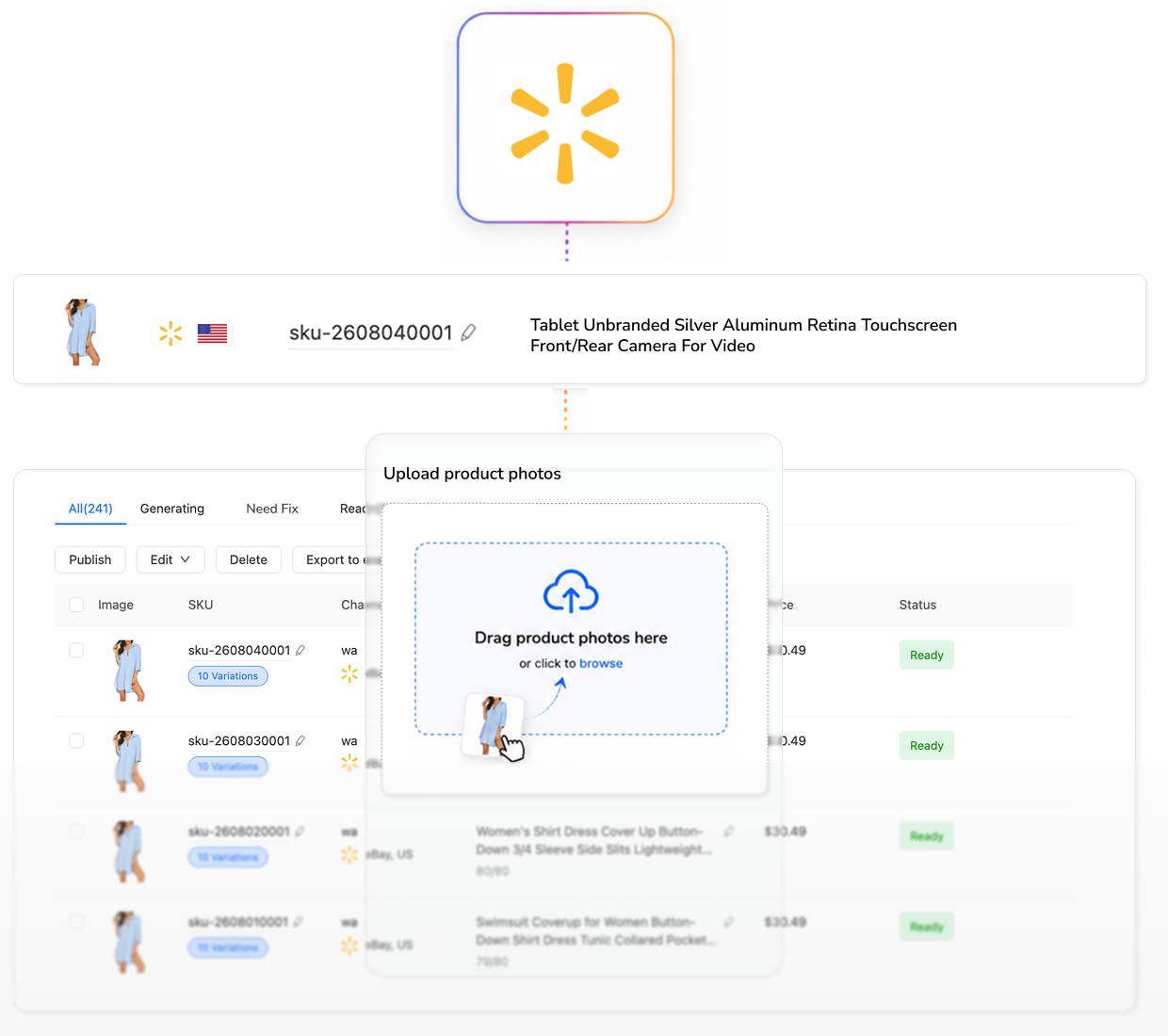Expand 10 Variations under sku-2608010001
This screenshot has width=1168, height=1036.
228,947
